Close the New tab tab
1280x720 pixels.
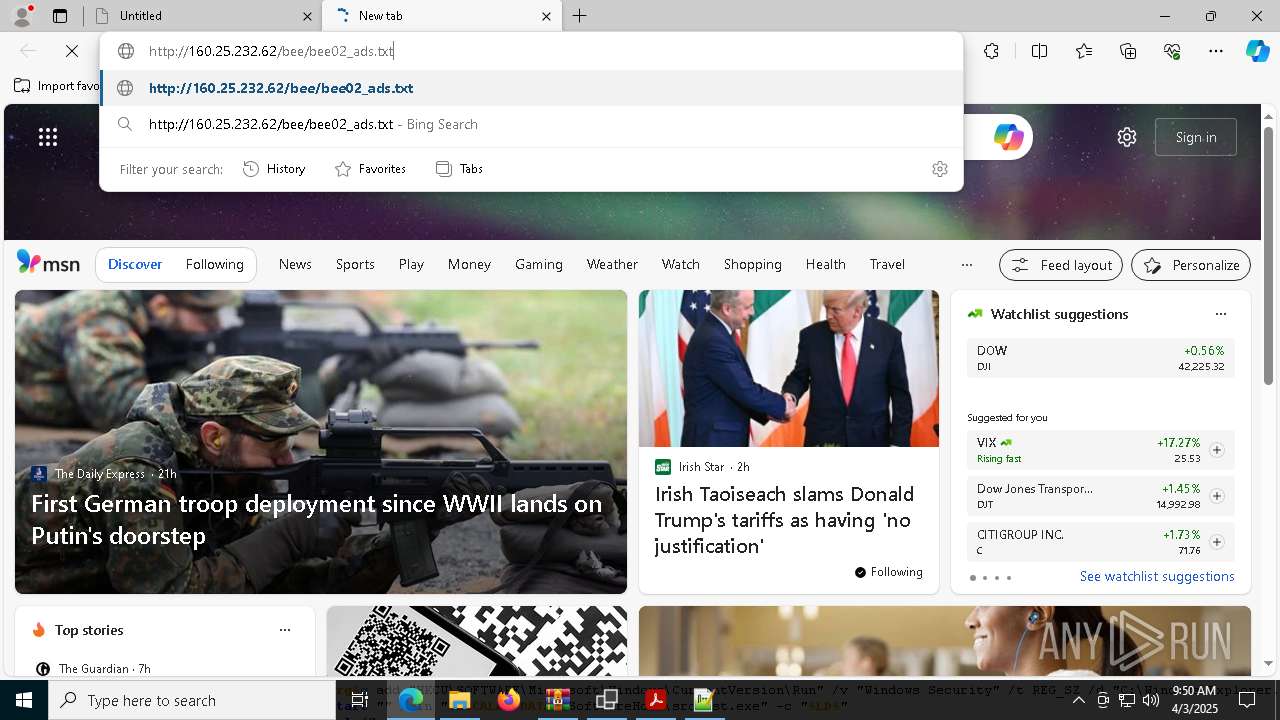[x=546, y=16]
